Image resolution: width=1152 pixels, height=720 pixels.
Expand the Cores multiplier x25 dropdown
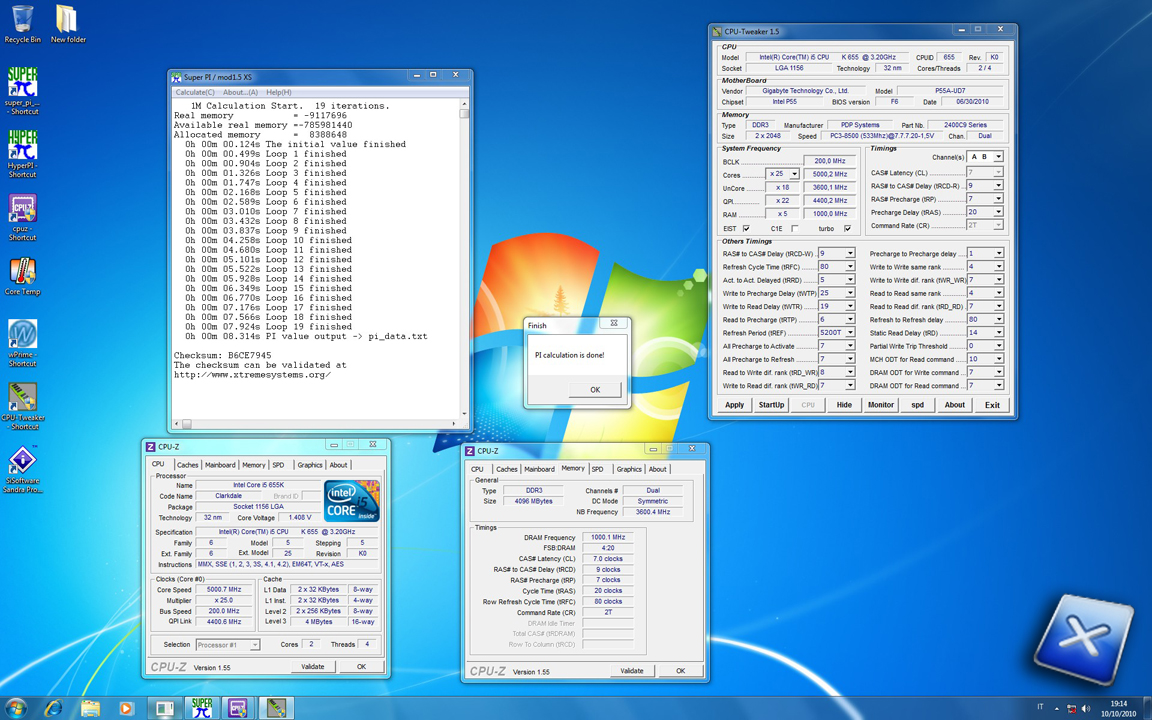pyautogui.click(x=794, y=174)
